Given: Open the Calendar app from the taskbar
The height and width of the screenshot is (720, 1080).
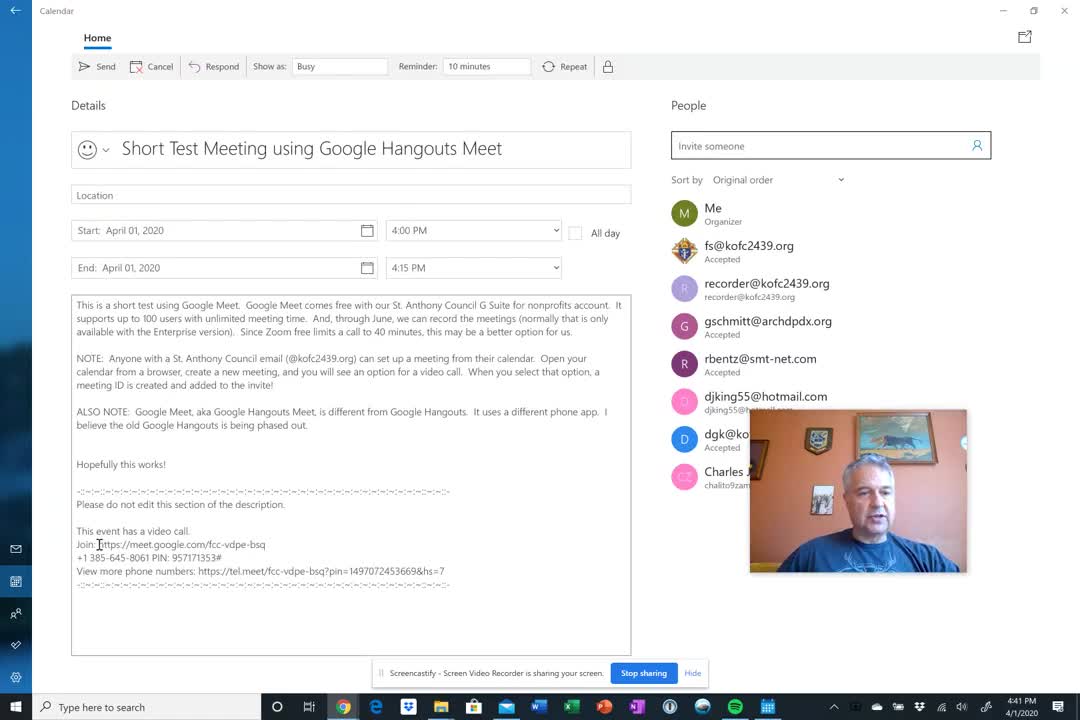Looking at the screenshot, I should (x=768, y=707).
